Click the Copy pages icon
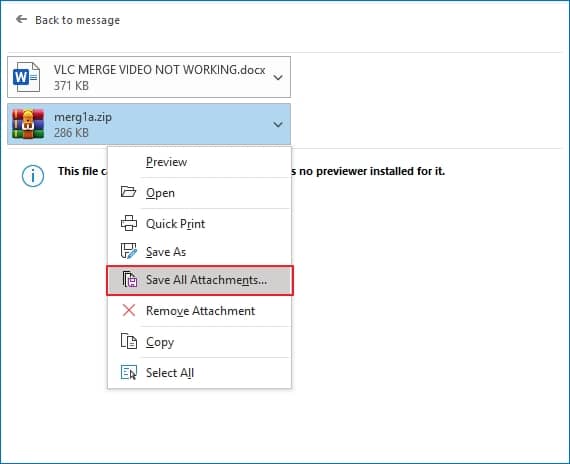 129,341
